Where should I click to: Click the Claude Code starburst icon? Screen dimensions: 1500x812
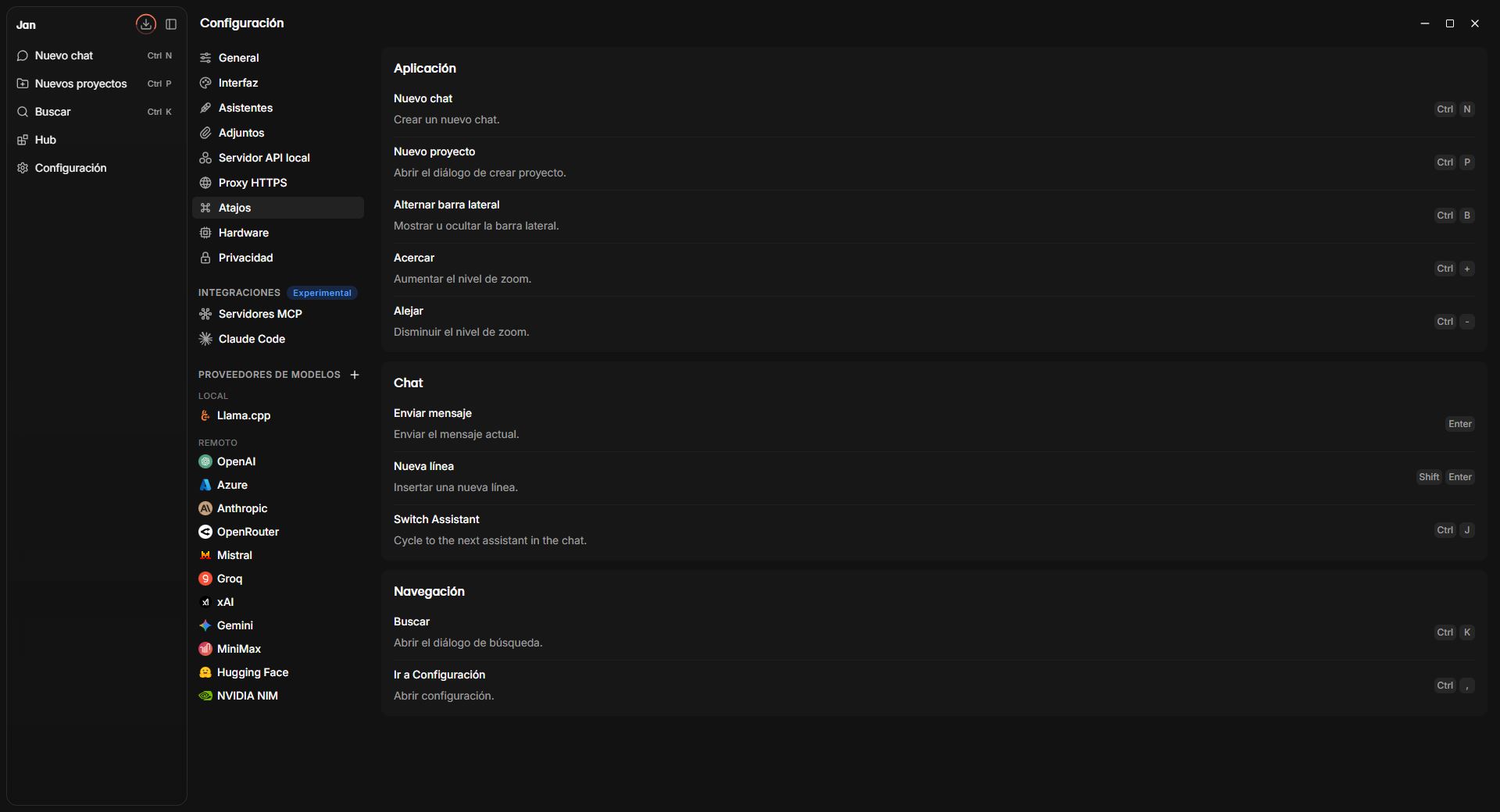pos(205,339)
